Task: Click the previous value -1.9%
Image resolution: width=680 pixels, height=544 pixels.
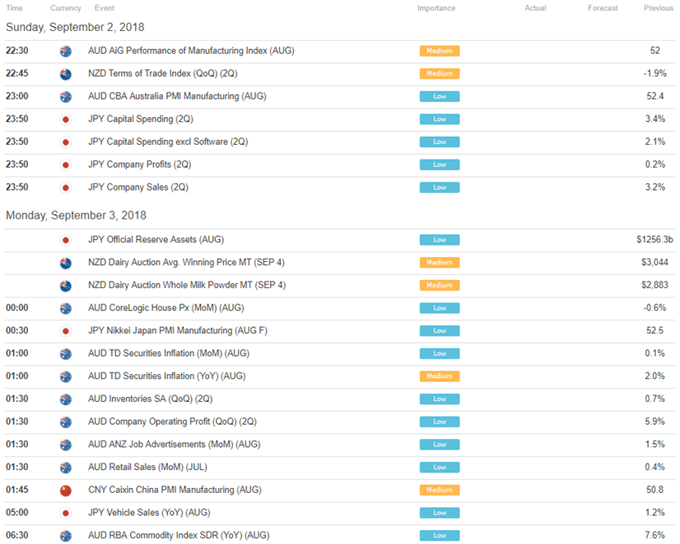Action: coord(654,73)
